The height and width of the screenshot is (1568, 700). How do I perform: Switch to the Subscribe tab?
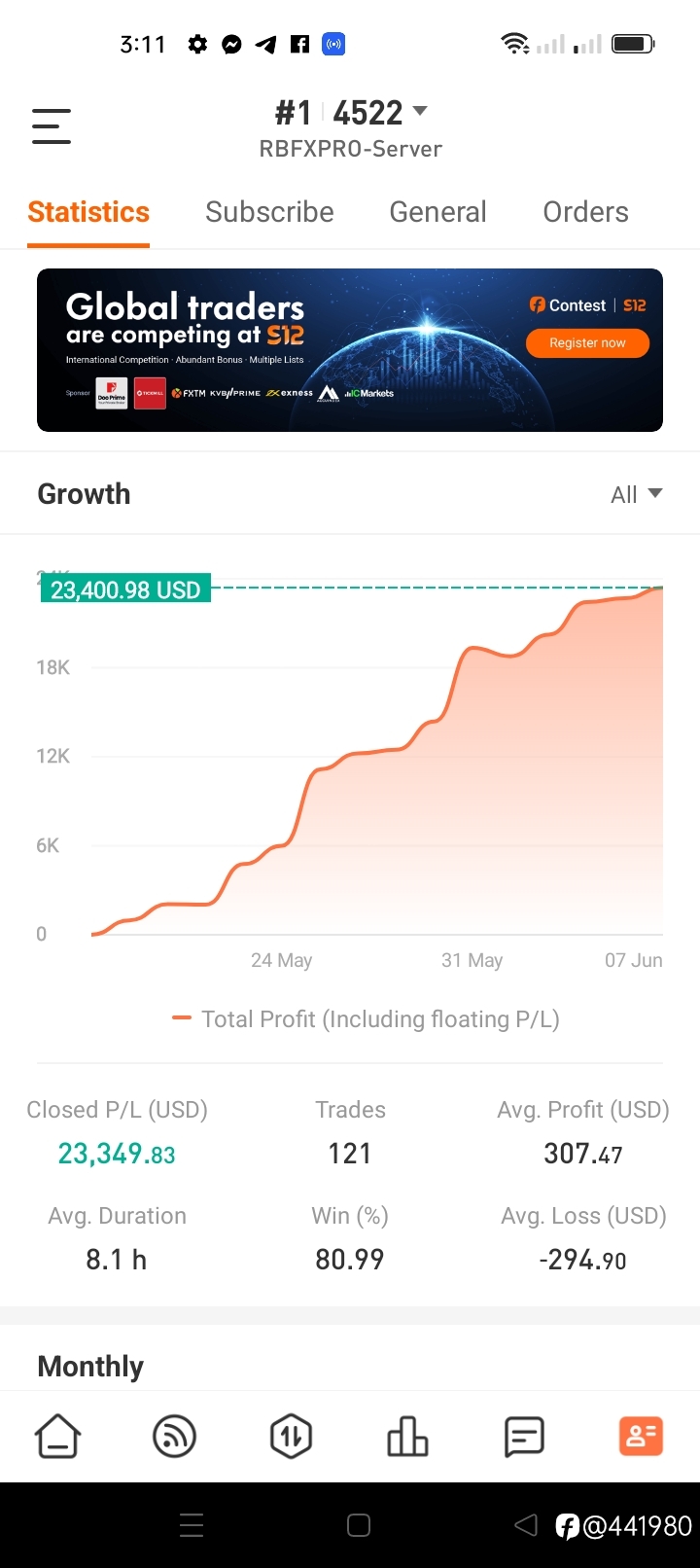click(269, 212)
